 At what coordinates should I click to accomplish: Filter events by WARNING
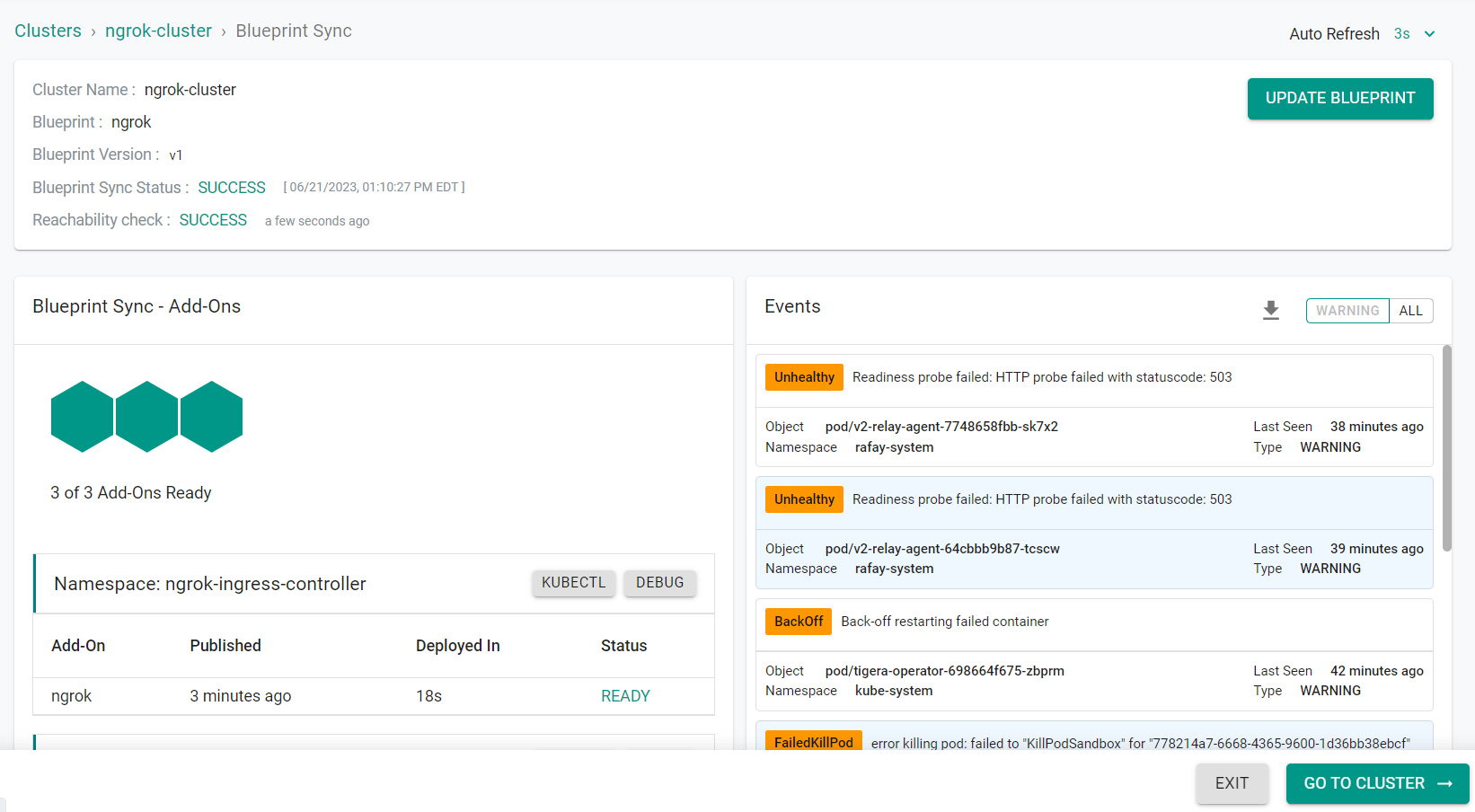coord(1347,311)
